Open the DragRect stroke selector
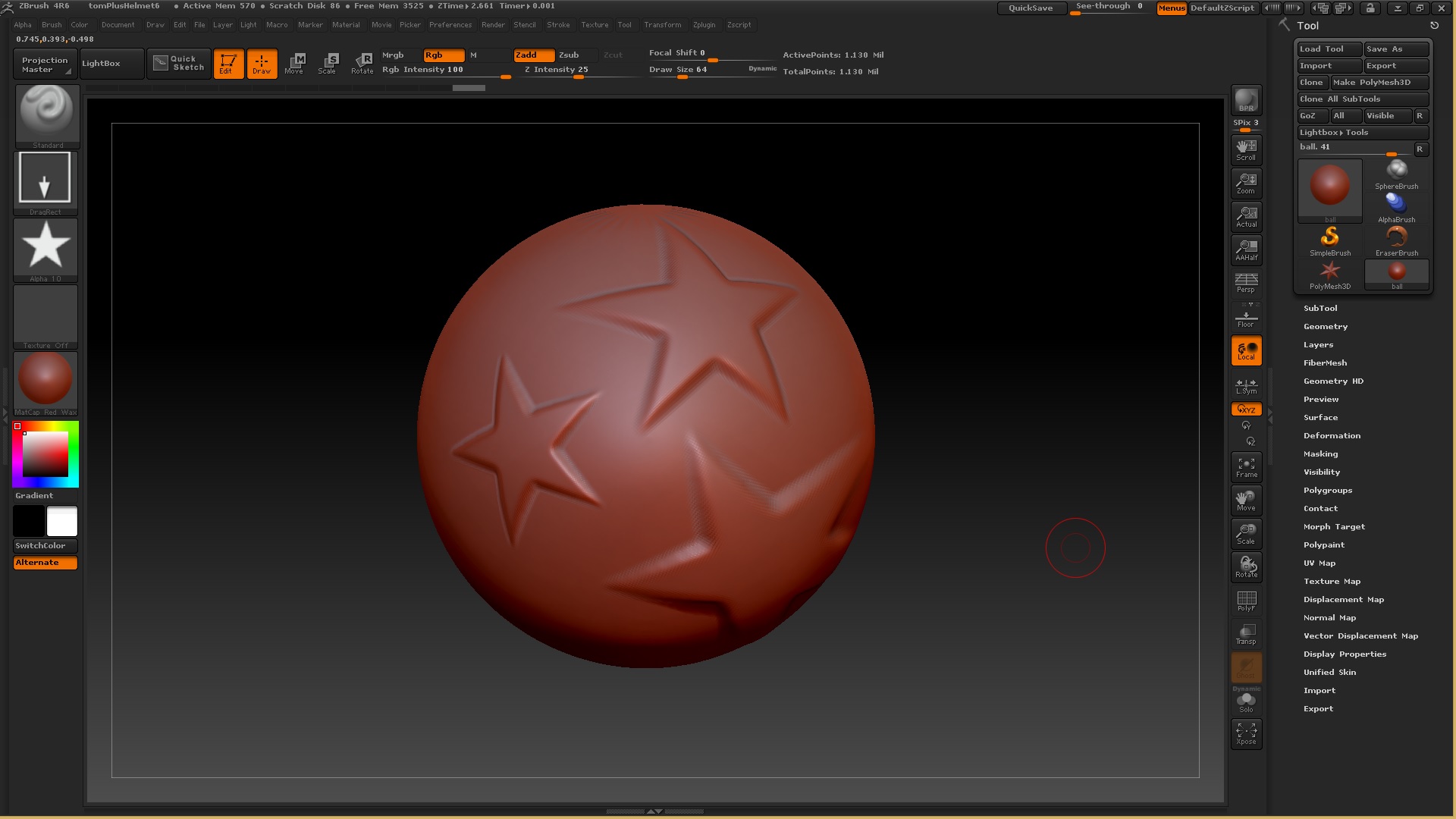Image resolution: width=1456 pixels, height=819 pixels. pos(45,180)
